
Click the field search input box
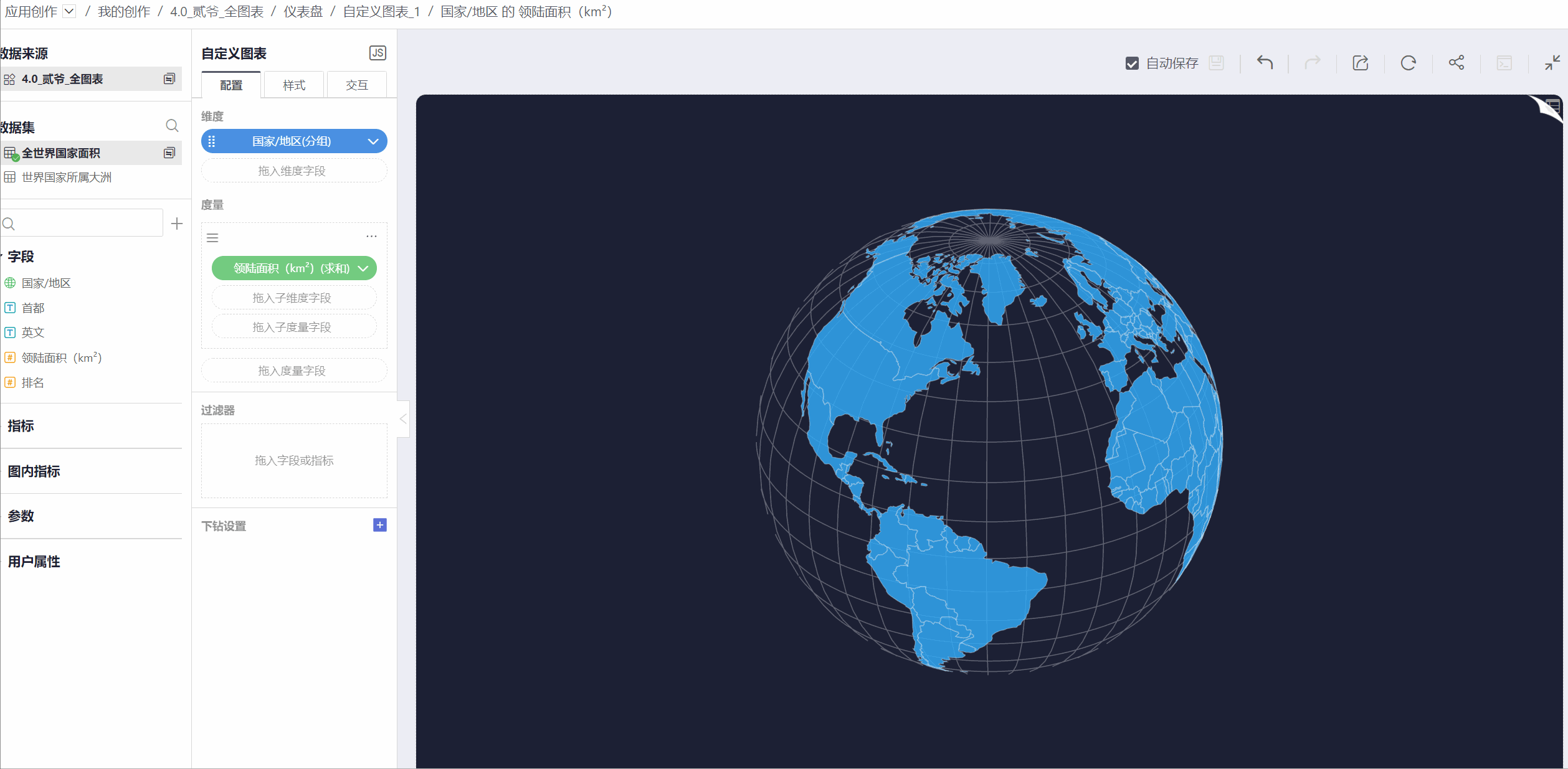coord(87,224)
